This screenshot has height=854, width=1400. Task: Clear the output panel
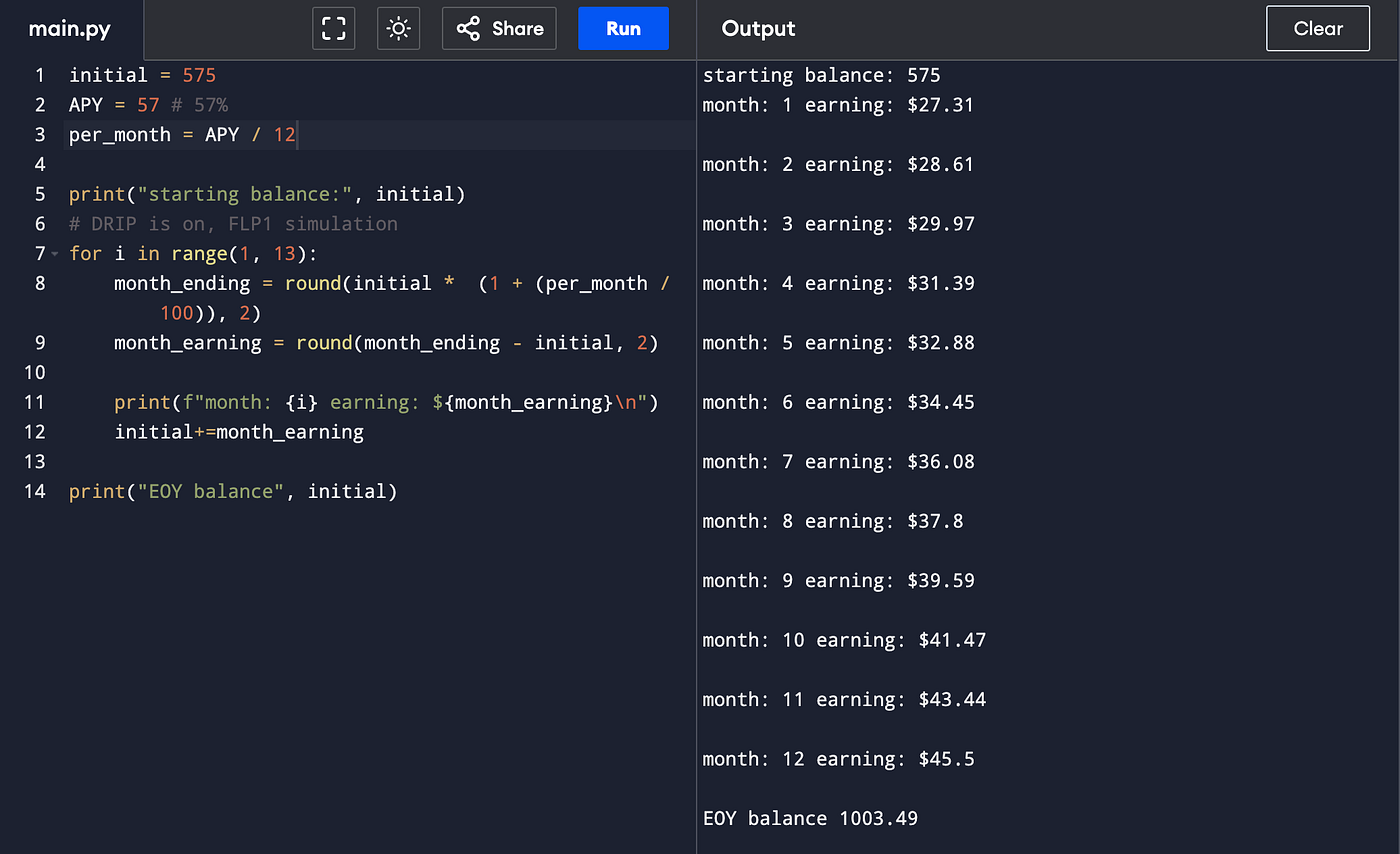pyautogui.click(x=1318, y=28)
